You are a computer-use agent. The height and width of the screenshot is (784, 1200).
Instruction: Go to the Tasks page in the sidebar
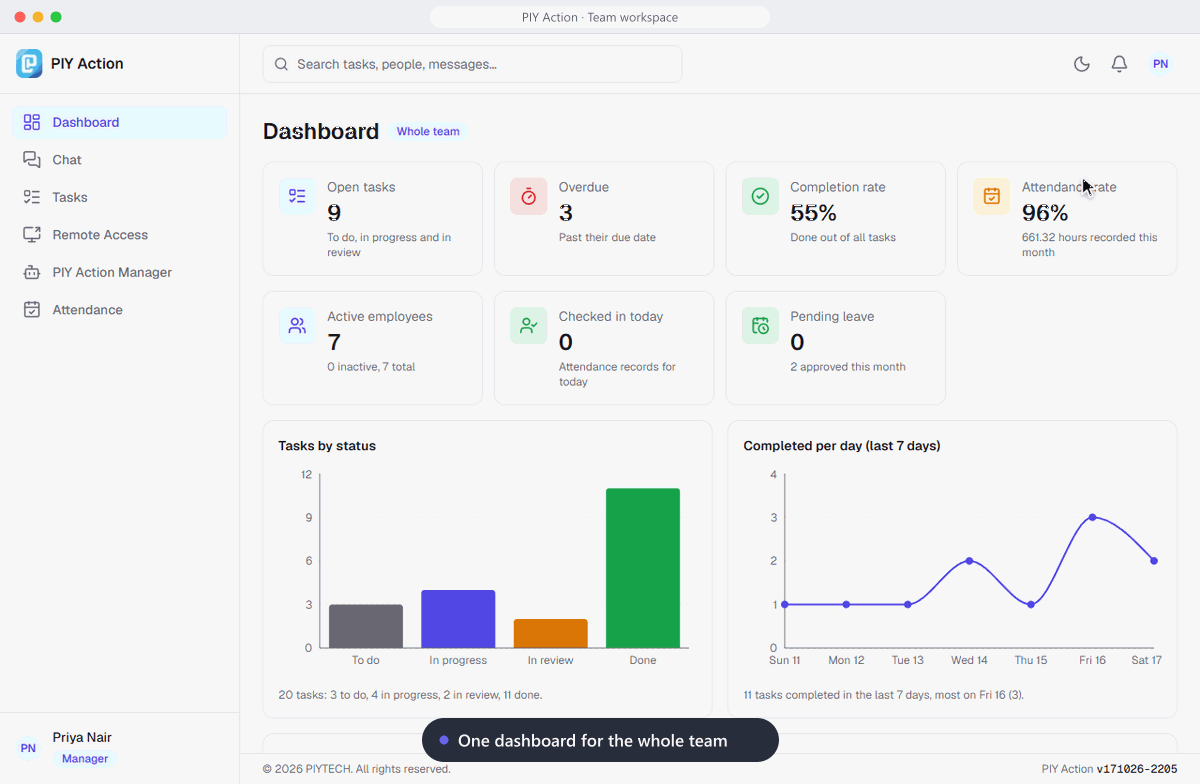click(119, 197)
